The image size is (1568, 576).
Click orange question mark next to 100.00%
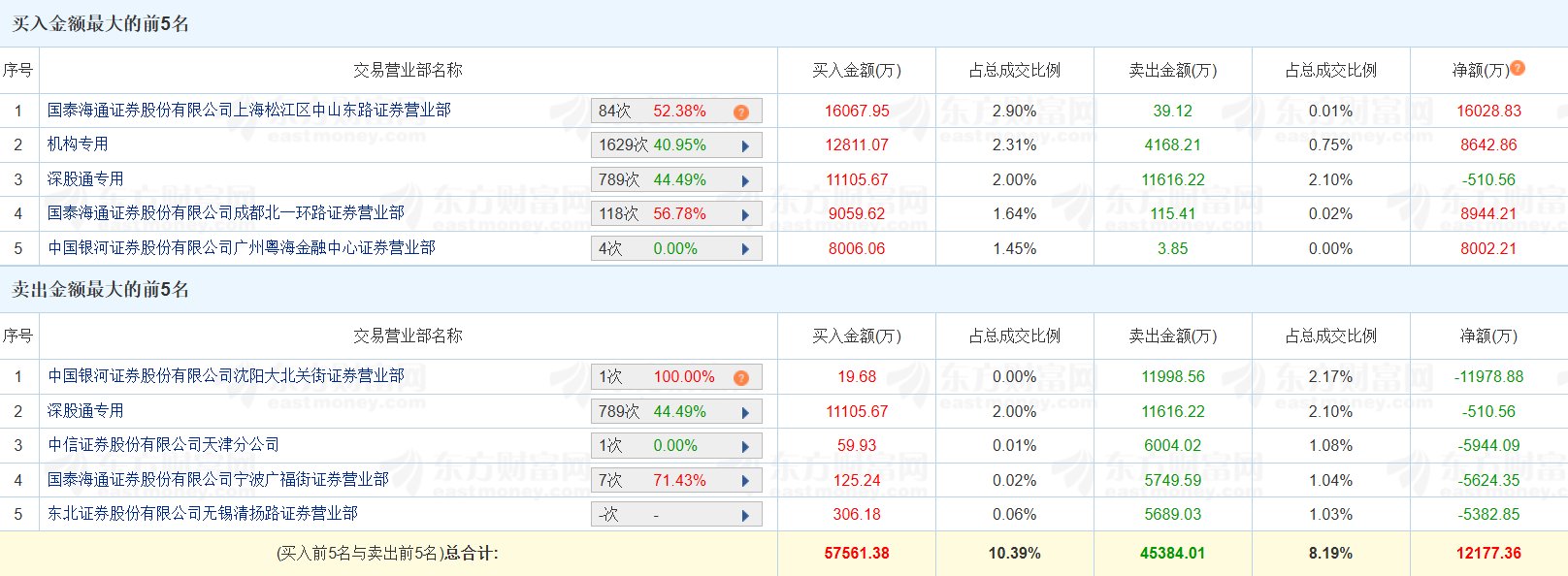[x=741, y=377]
